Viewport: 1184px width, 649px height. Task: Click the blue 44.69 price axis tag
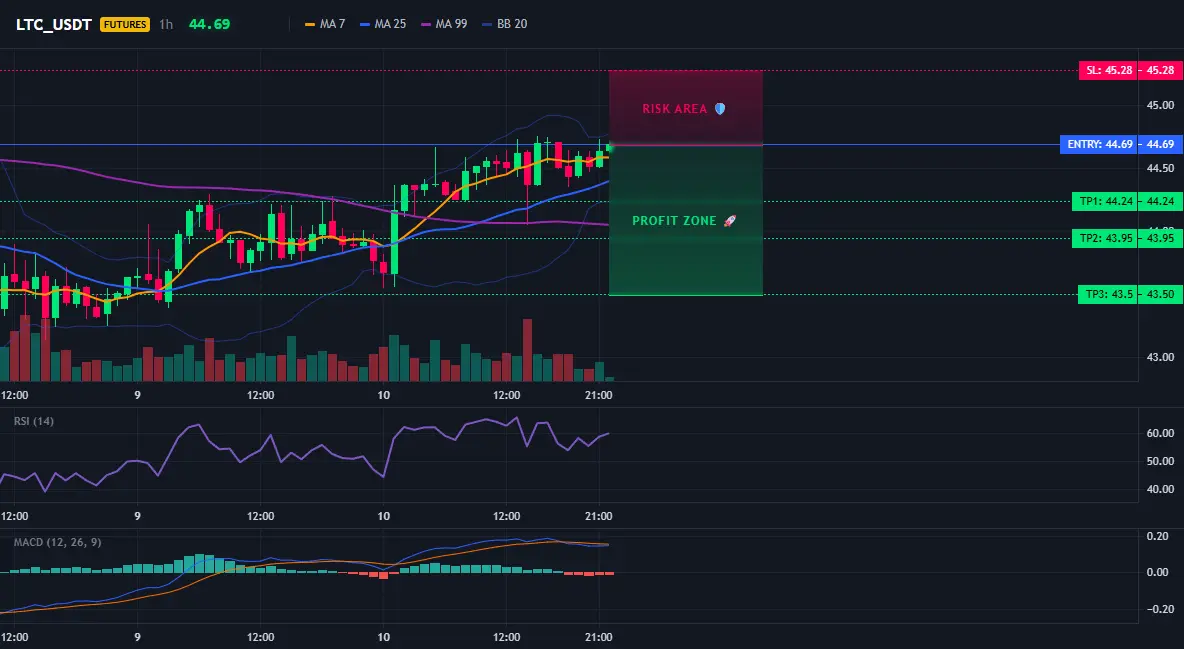coord(1161,144)
